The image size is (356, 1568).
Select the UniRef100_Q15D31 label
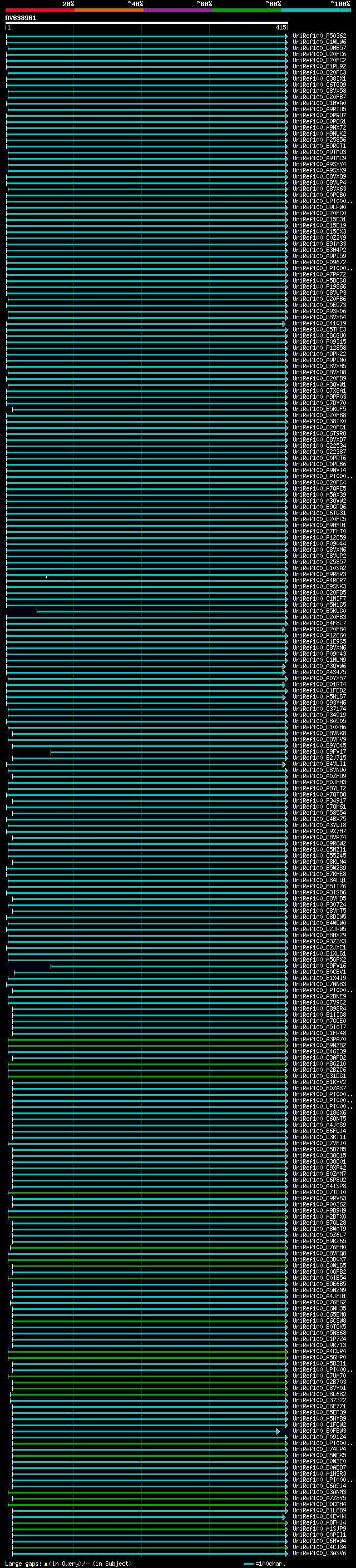click(319, 220)
